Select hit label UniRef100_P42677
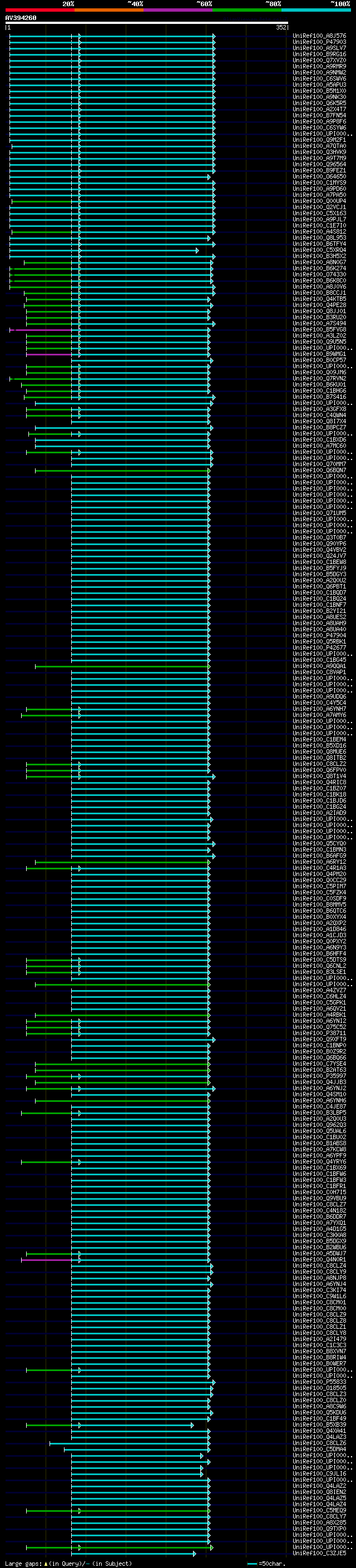 point(319,647)
